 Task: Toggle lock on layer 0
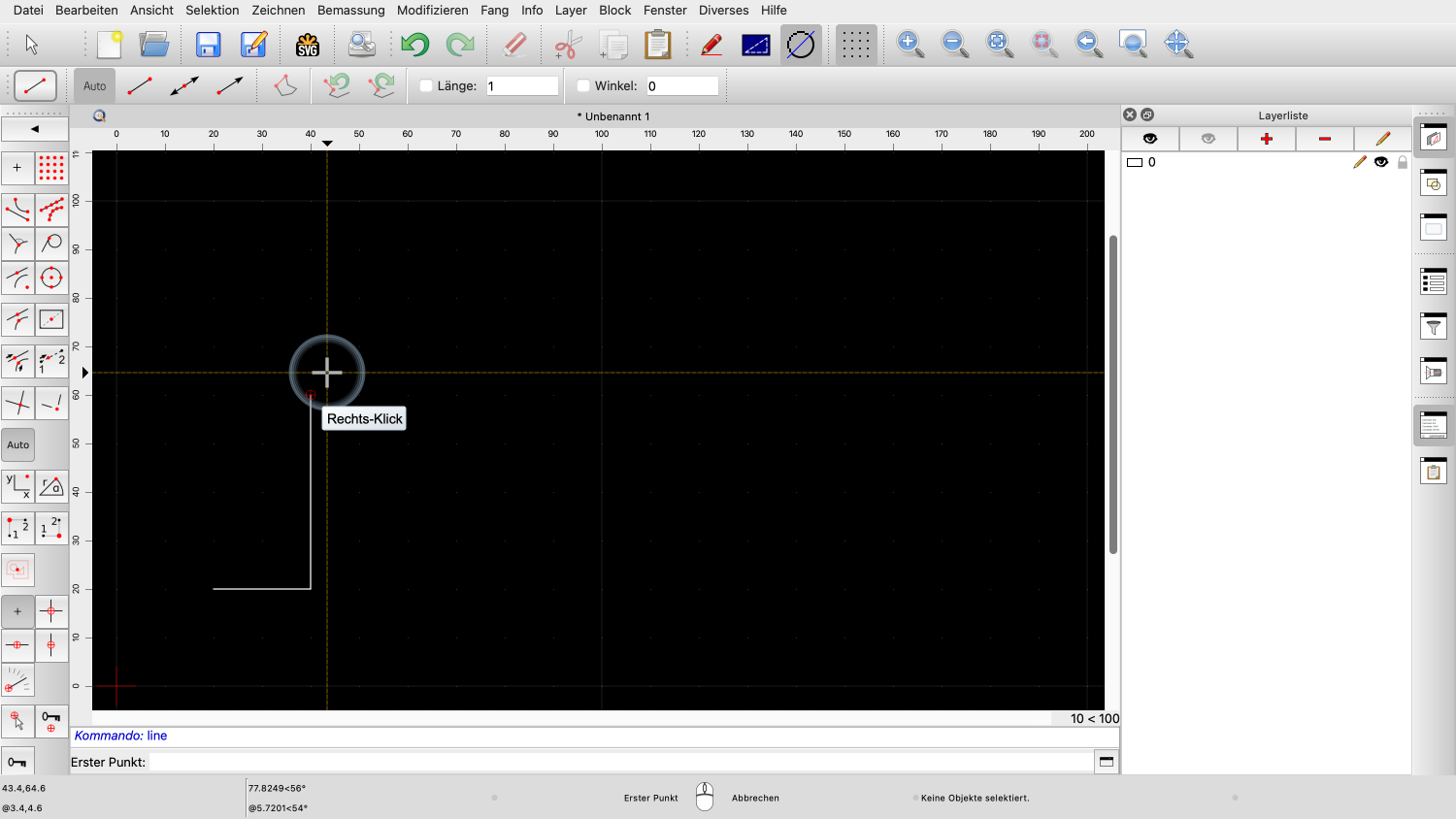(x=1402, y=162)
